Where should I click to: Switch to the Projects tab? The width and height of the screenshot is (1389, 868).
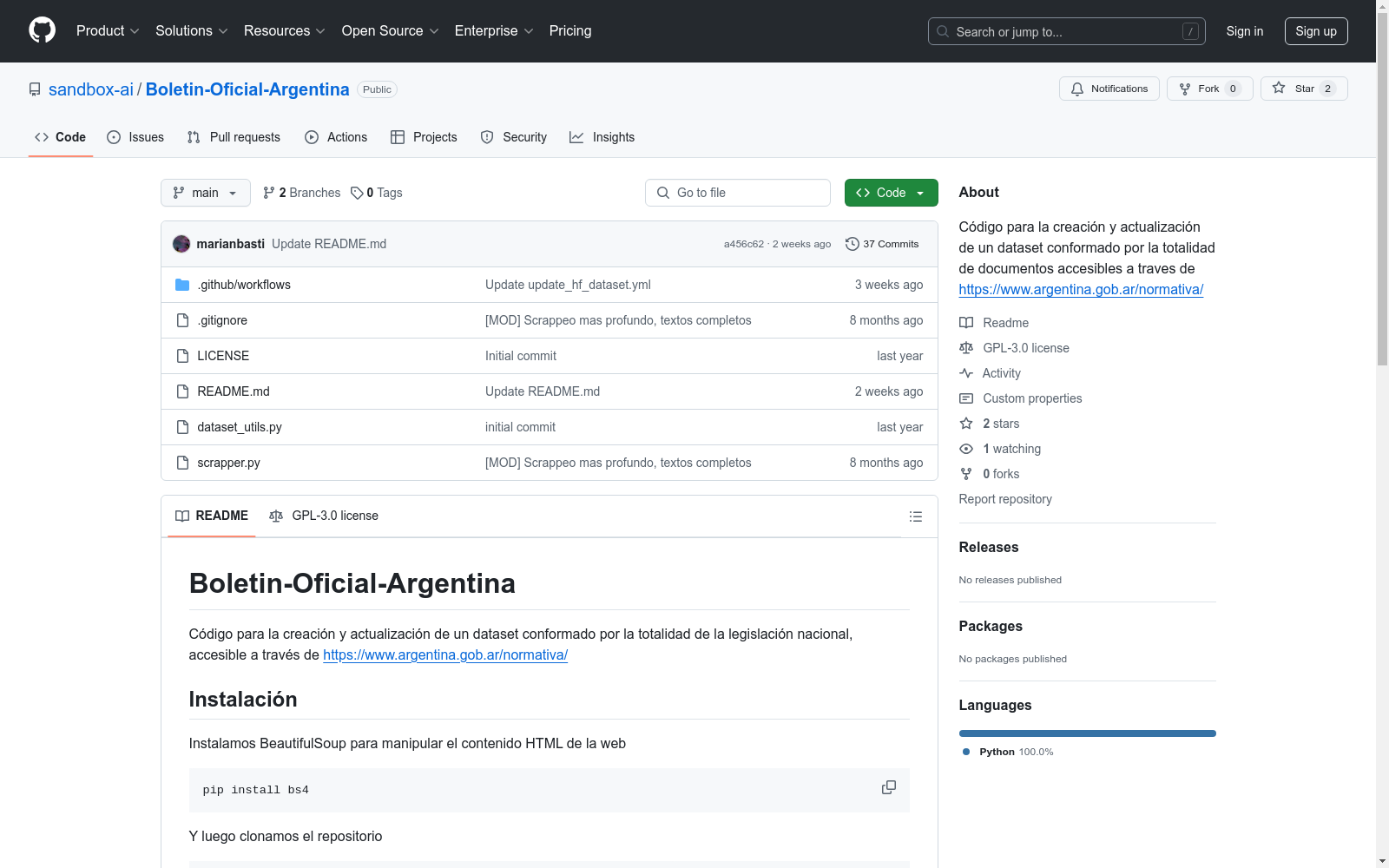click(424, 137)
